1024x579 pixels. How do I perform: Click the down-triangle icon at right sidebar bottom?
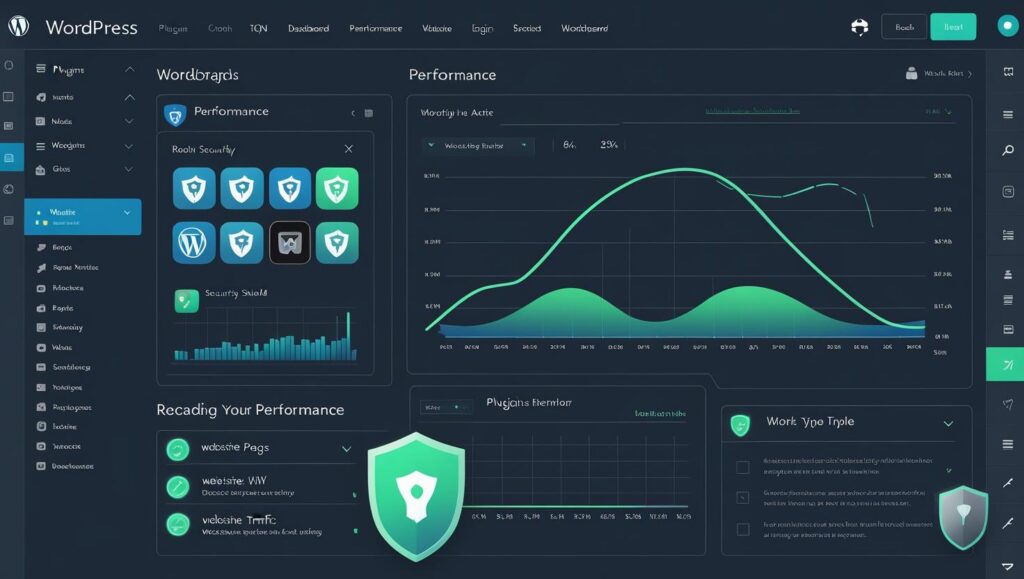click(x=1008, y=567)
